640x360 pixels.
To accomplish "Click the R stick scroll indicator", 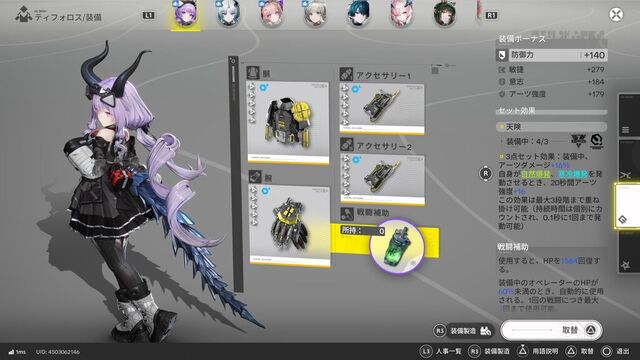I will (486, 173).
